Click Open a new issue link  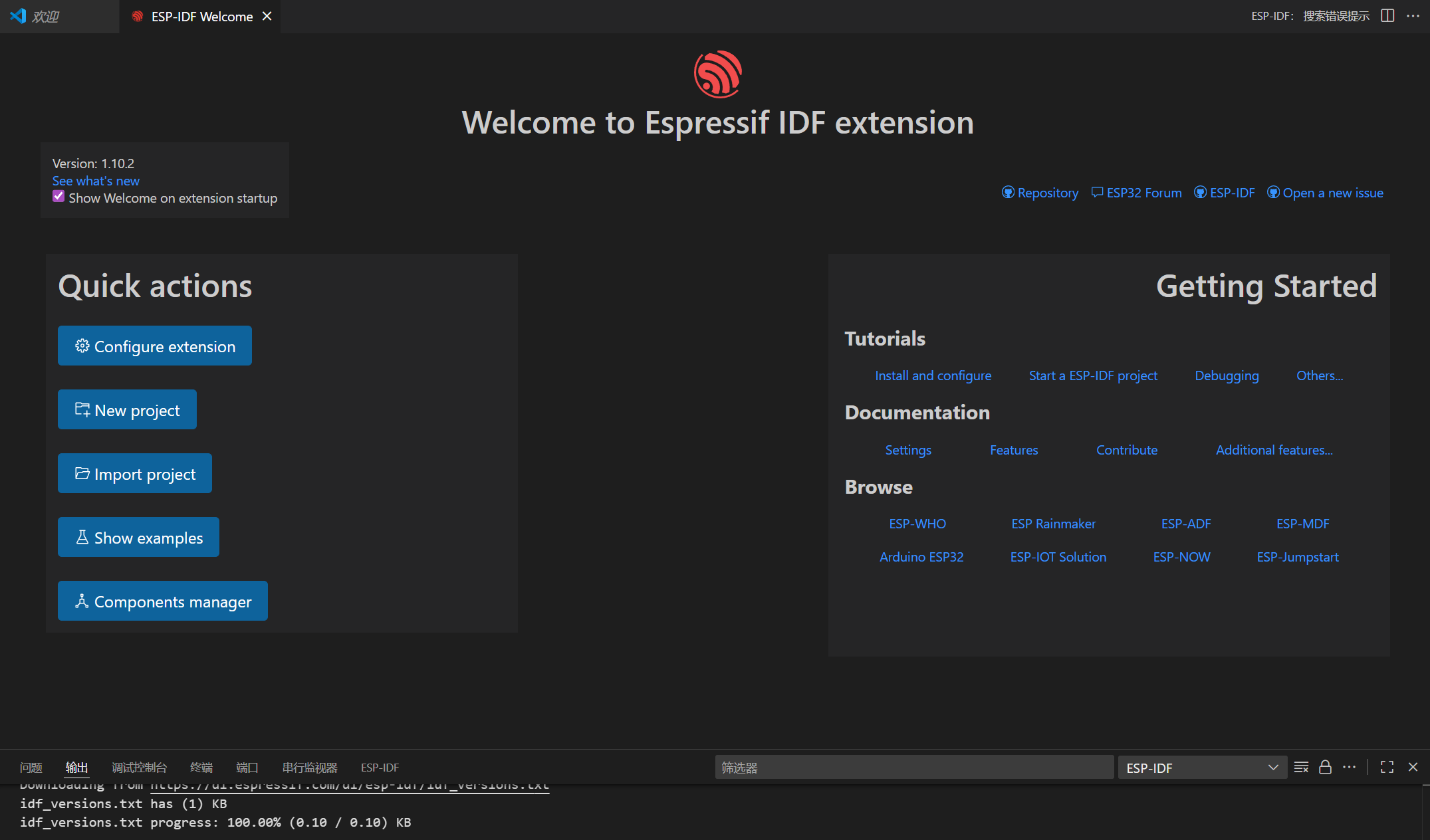pos(1326,193)
